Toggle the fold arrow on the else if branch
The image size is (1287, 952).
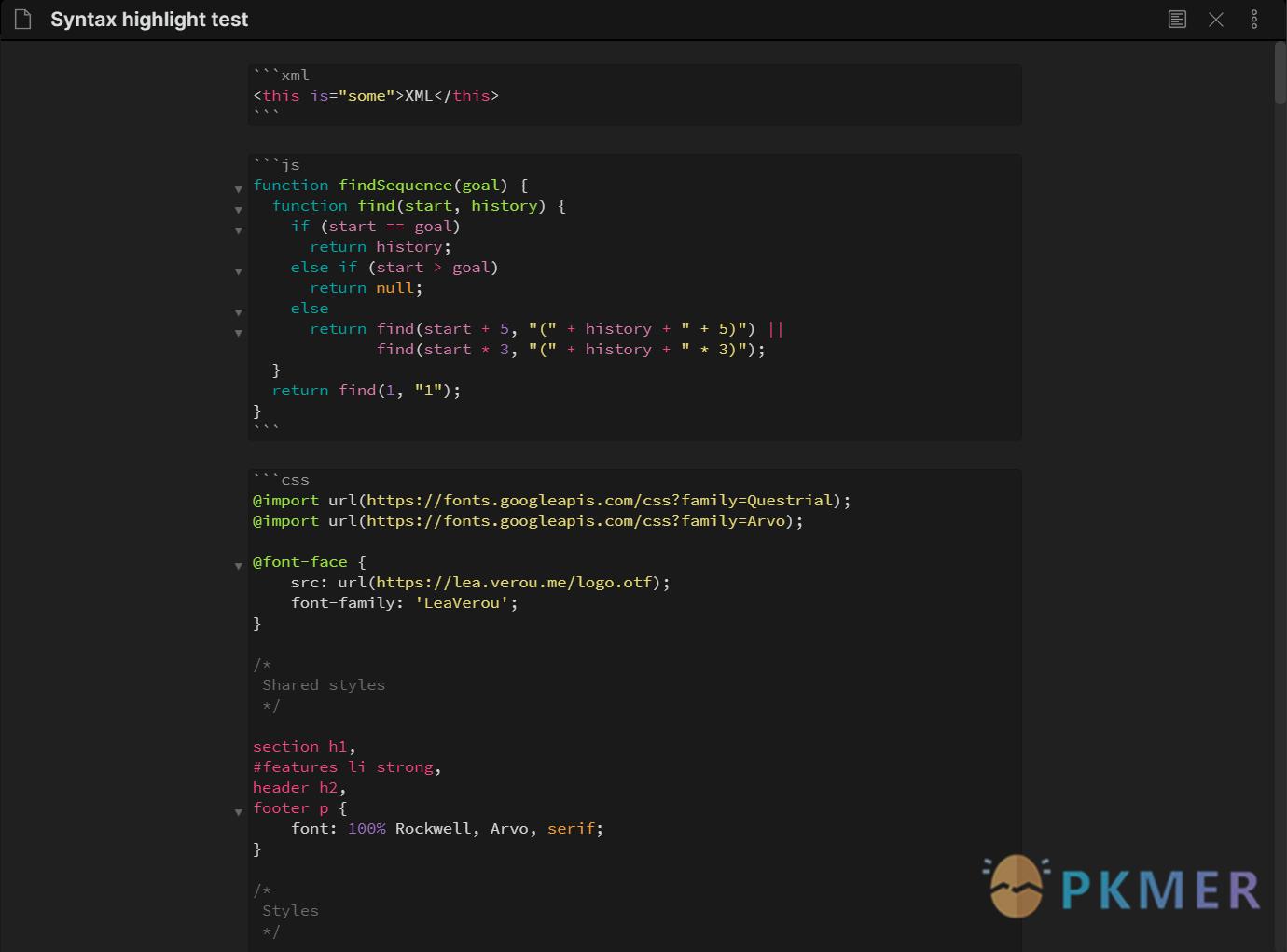240,270
